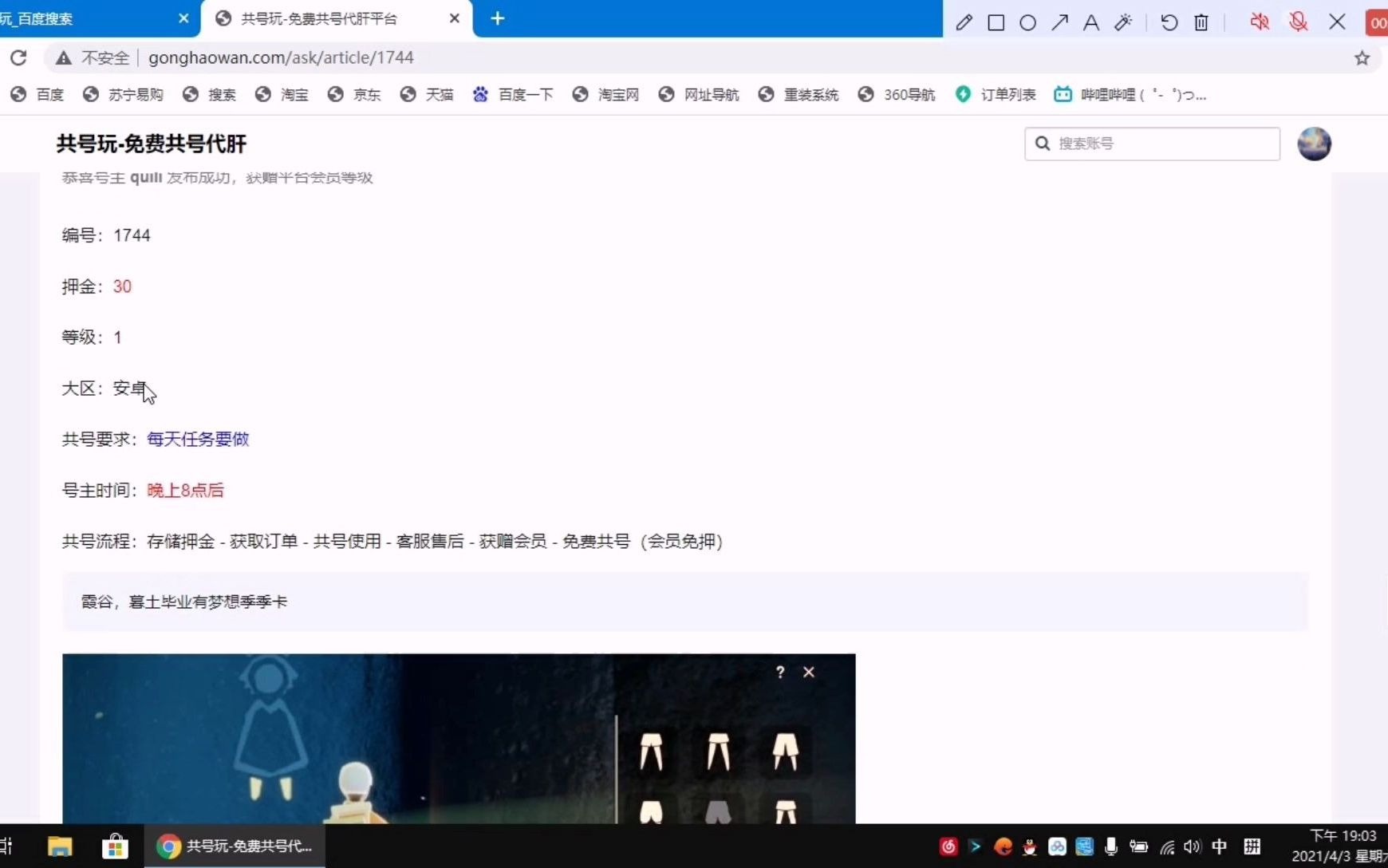Open the 哔哩哔哩 bookmark
This screenshot has height=868, width=1388.
(x=1130, y=94)
